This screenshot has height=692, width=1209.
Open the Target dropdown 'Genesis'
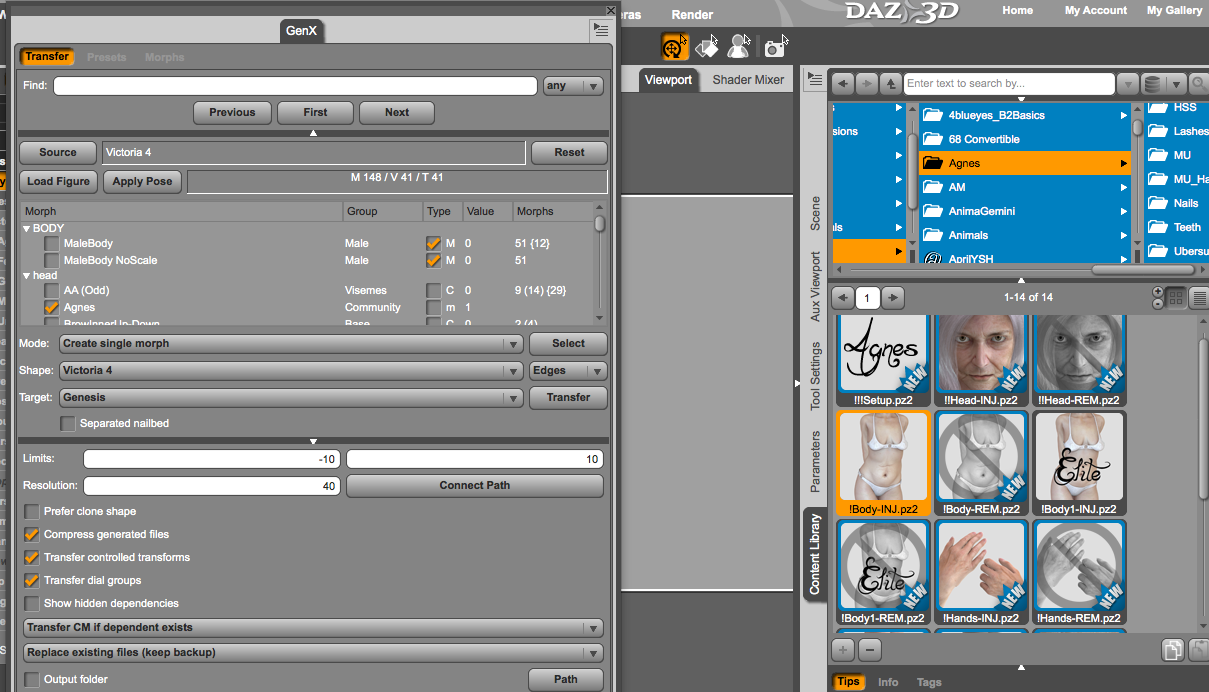click(291, 397)
